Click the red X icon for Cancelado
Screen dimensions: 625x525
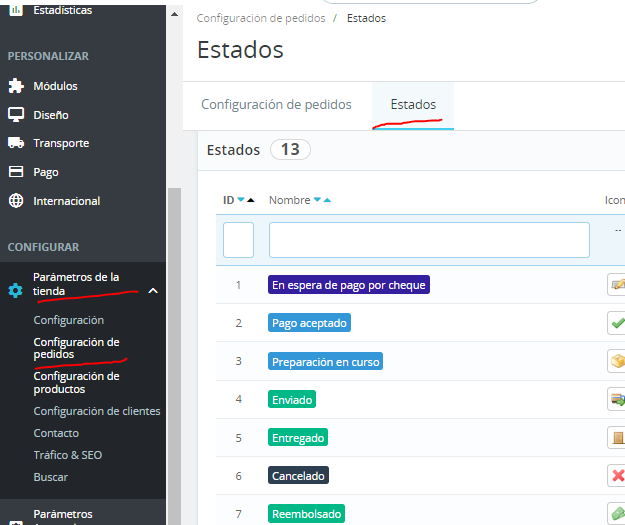point(616,476)
